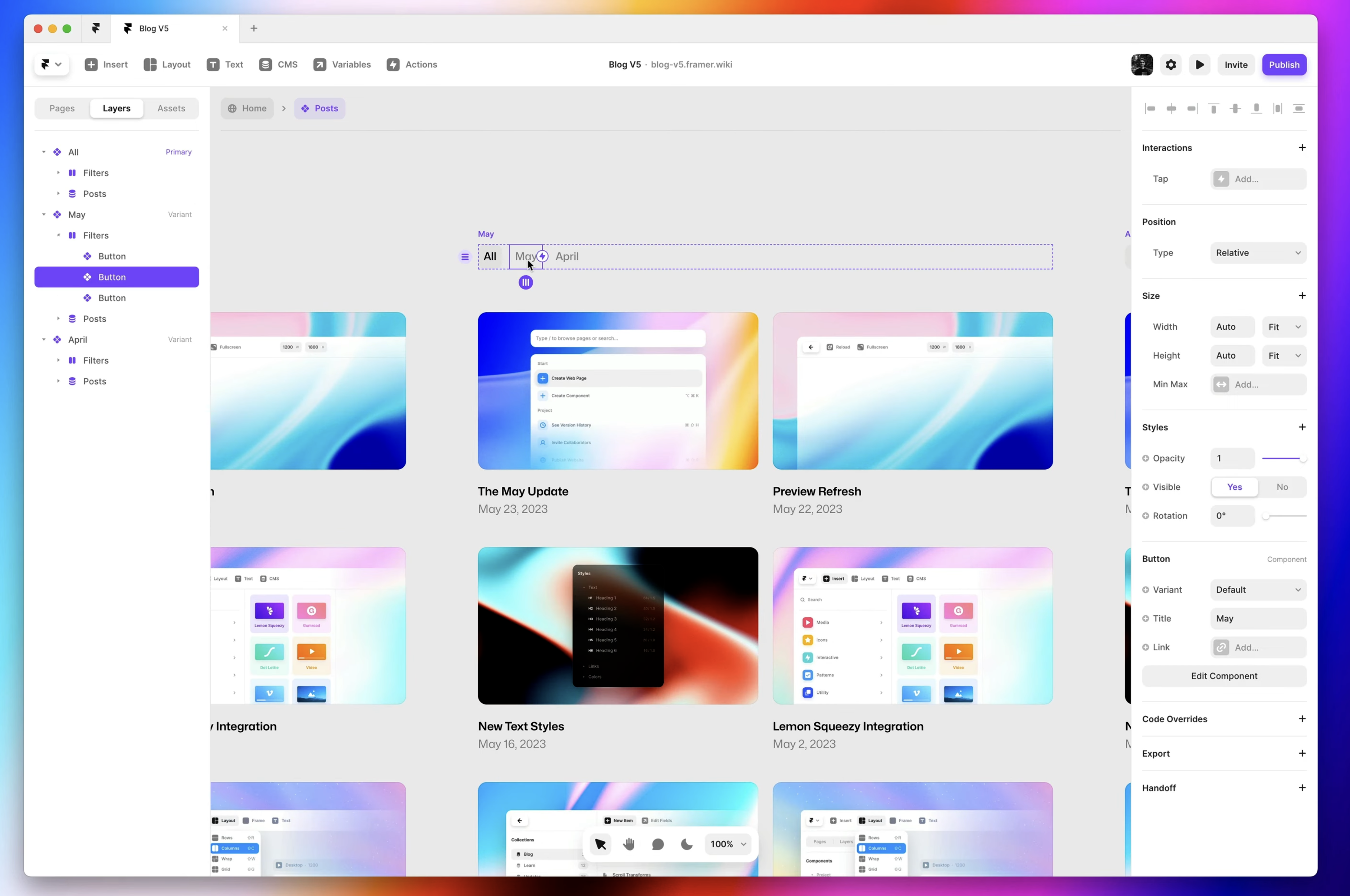Click the Actions lightning icon
The height and width of the screenshot is (896, 1350).
tap(393, 65)
